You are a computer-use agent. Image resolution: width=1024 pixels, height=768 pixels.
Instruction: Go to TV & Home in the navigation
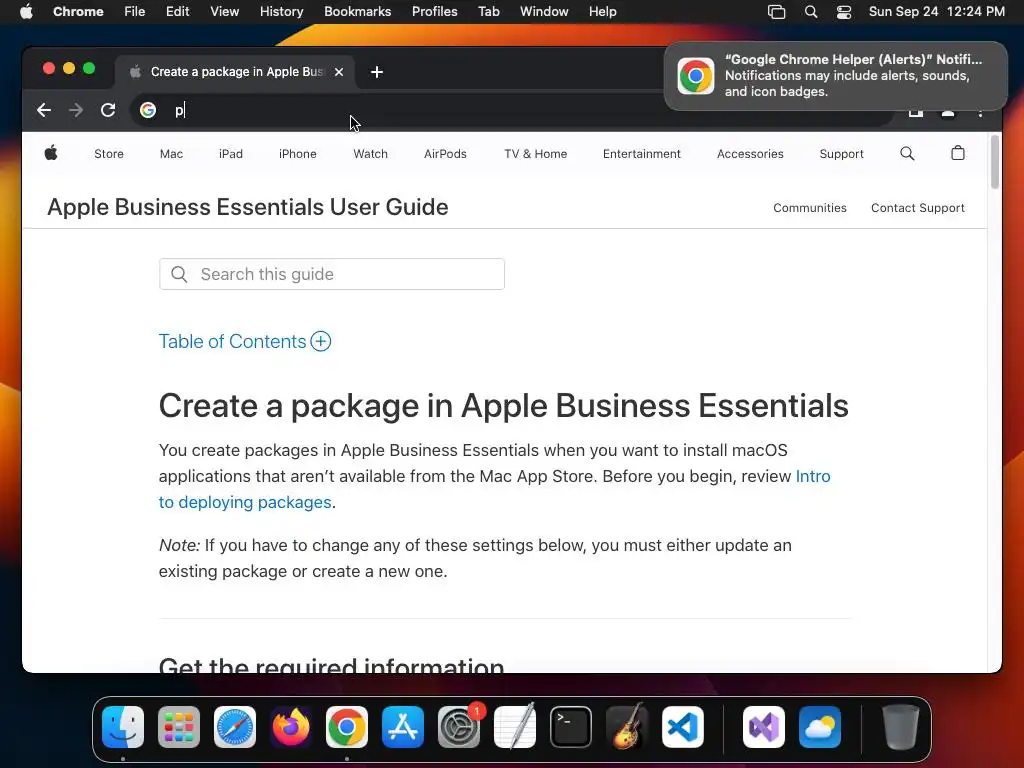tap(536, 153)
